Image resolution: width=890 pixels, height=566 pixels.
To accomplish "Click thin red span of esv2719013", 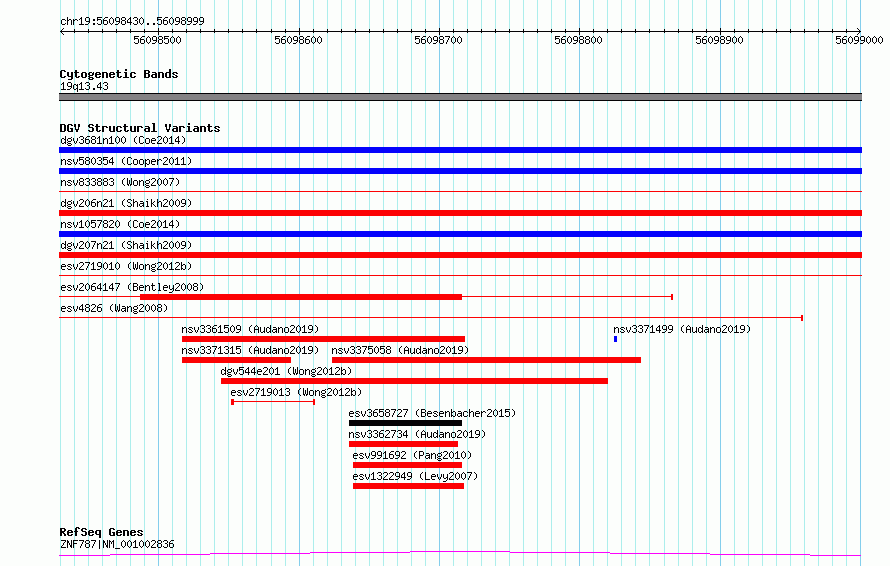I will [x=273, y=402].
